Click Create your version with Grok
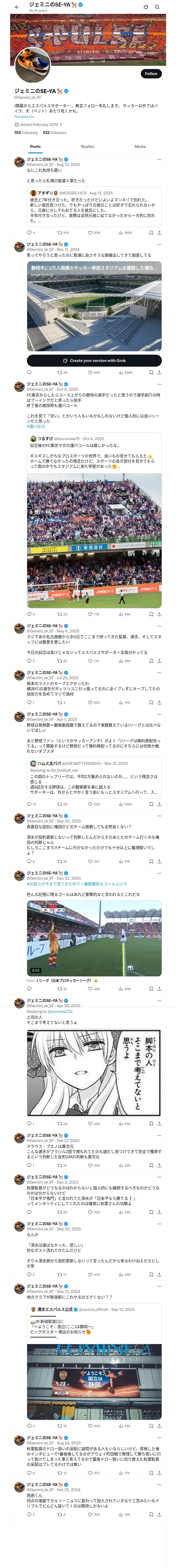This screenshot has width=176, height=1568. point(94,360)
